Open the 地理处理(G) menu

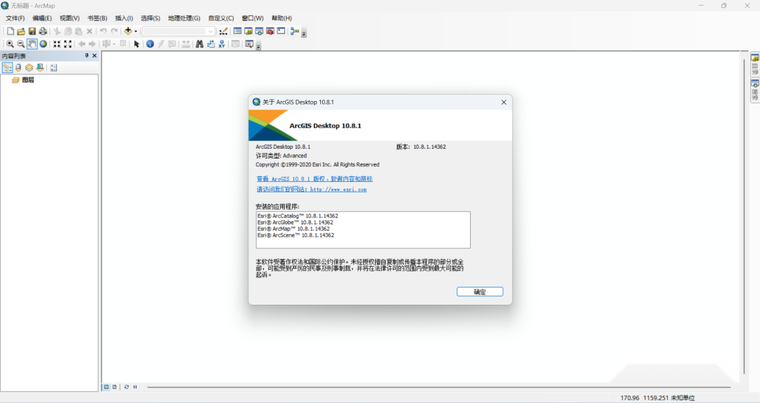184,18
